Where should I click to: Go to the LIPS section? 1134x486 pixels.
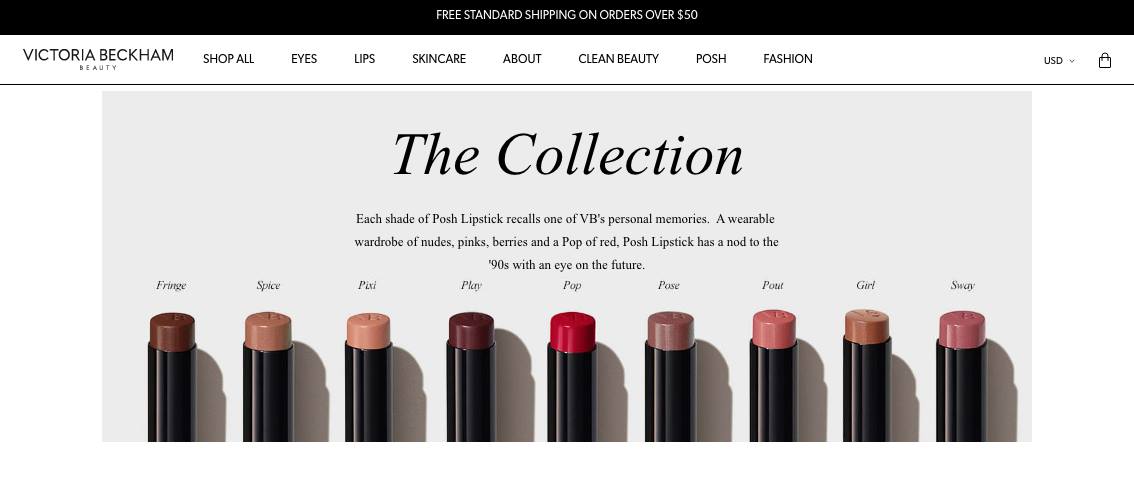click(364, 59)
